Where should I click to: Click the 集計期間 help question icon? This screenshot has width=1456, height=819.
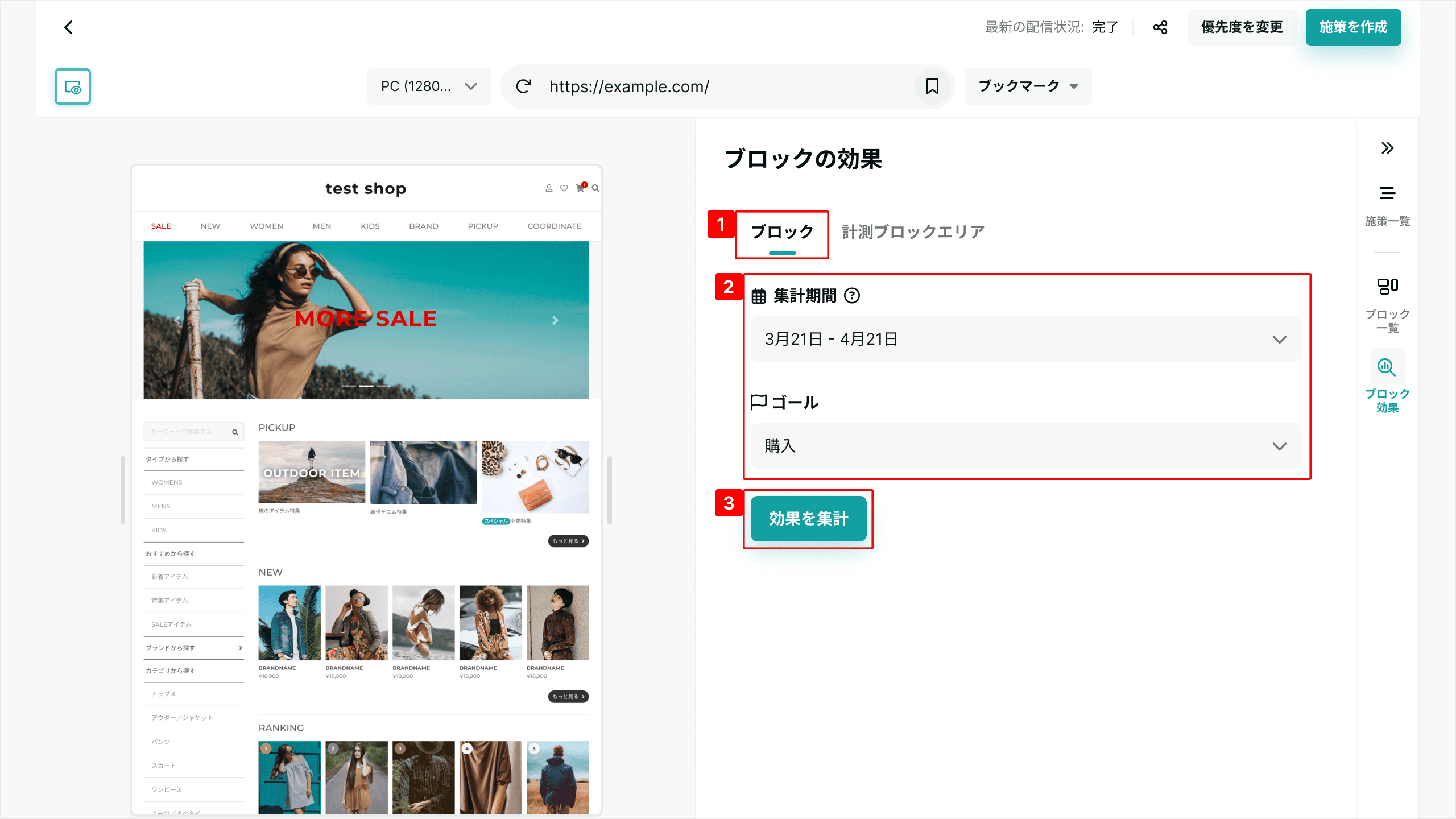pos(852,296)
